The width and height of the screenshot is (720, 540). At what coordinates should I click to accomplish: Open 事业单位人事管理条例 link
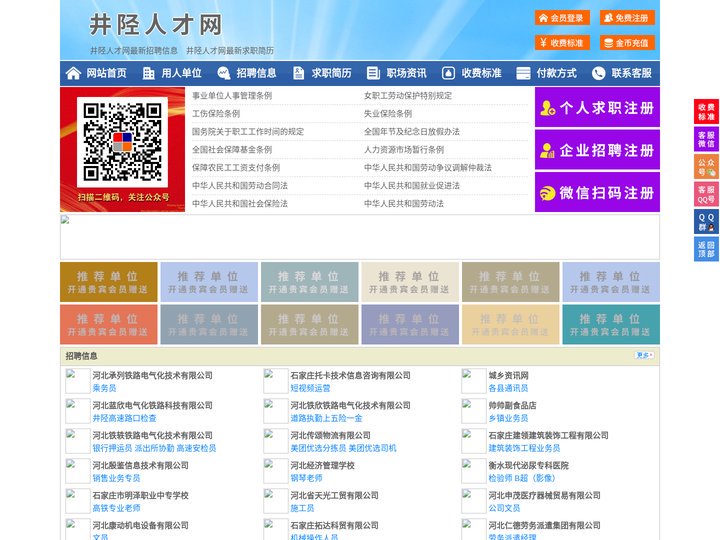click(x=232, y=96)
